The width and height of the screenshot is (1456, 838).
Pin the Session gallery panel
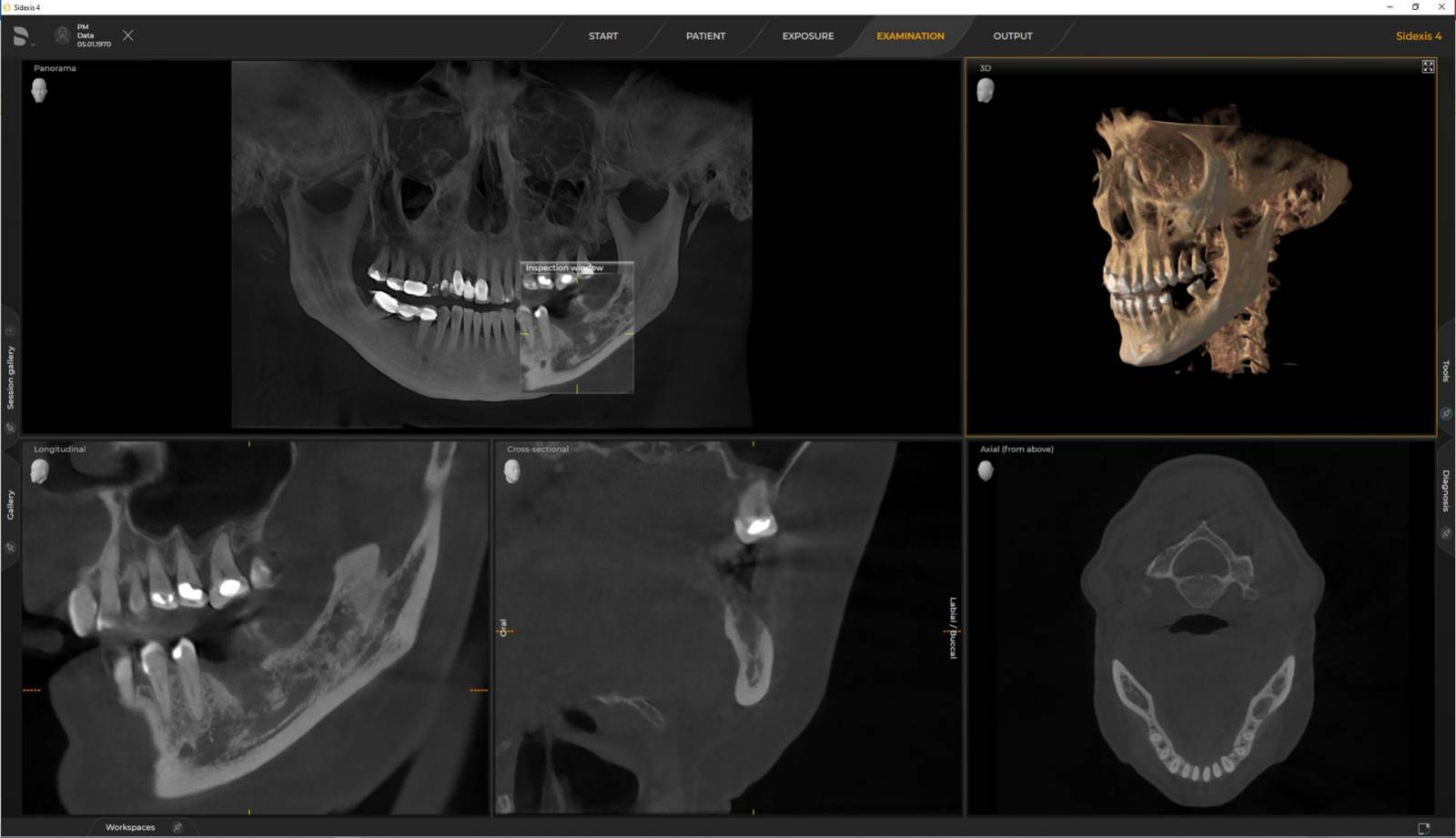11,428
